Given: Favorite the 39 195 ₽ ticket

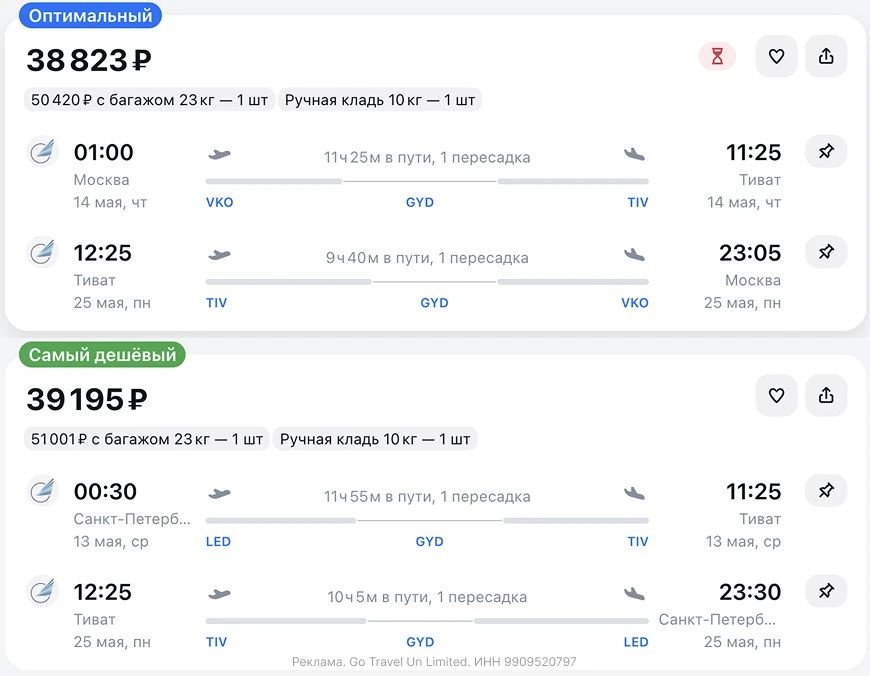Looking at the screenshot, I should tap(776, 396).
